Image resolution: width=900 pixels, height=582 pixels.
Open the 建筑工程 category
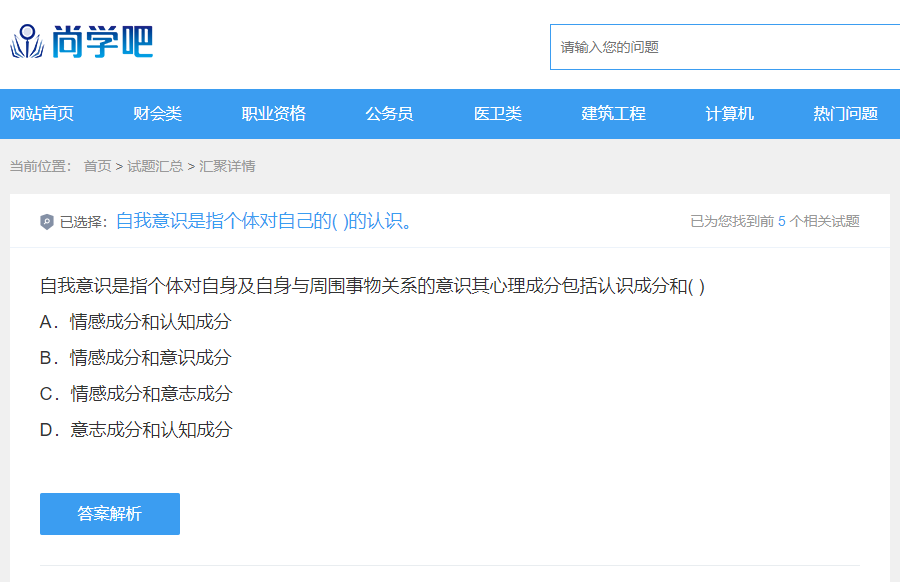click(x=613, y=114)
